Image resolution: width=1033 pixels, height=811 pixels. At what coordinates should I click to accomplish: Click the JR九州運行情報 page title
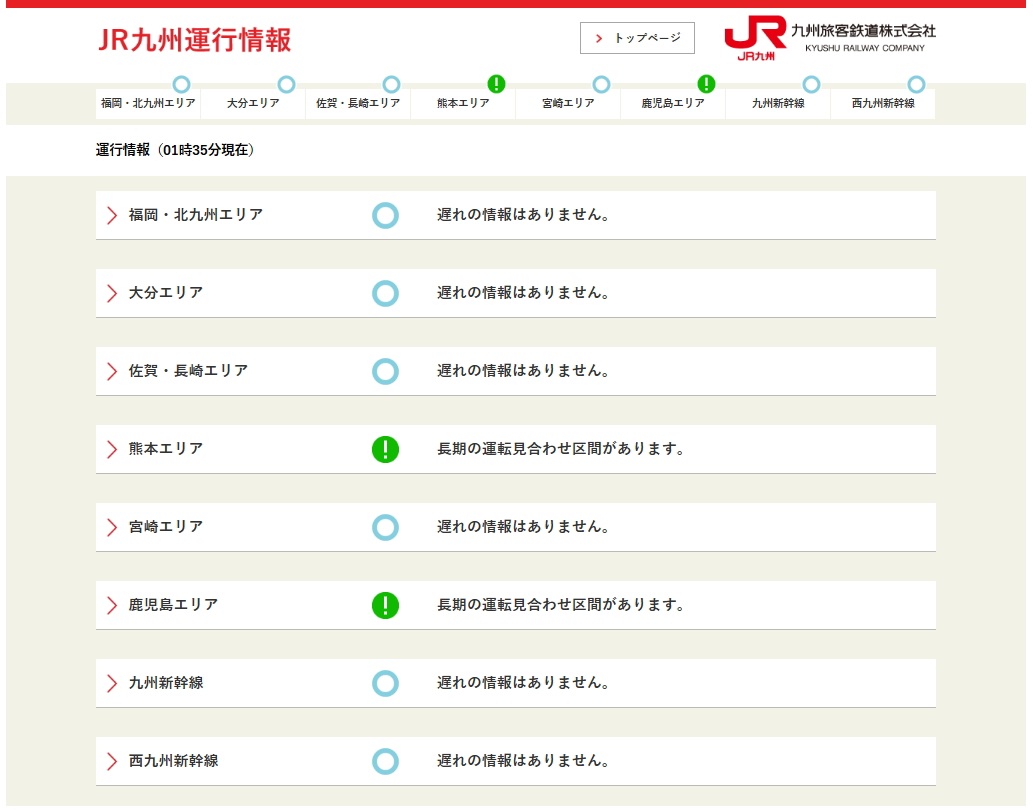point(194,40)
